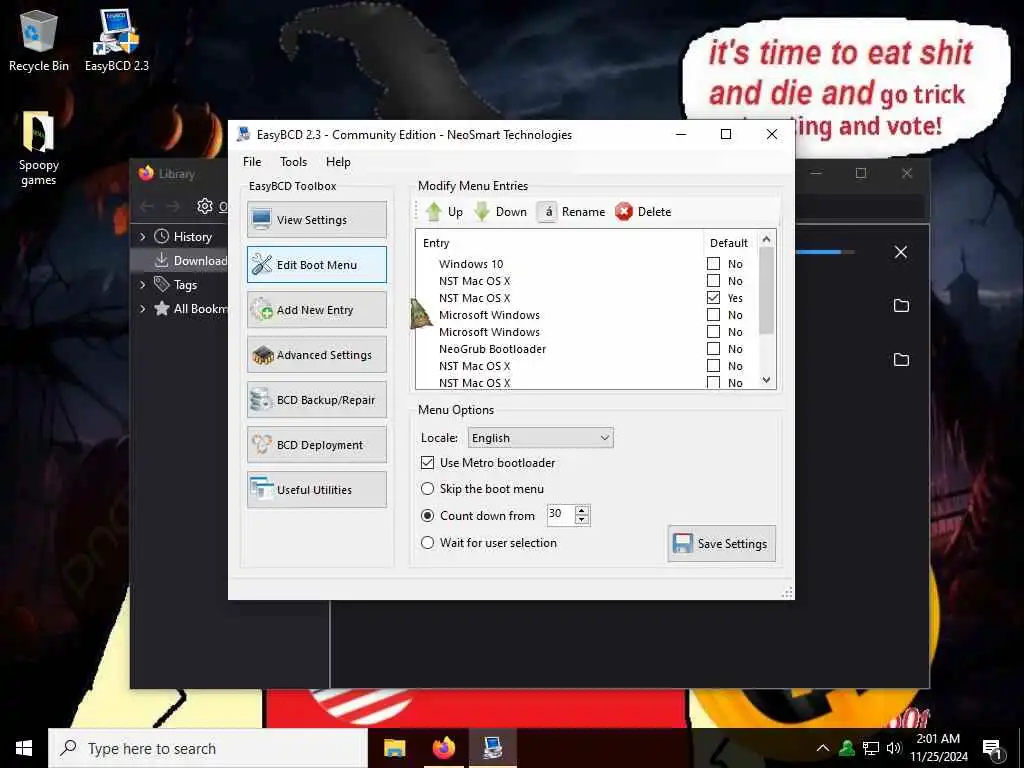1024x768 pixels.
Task: Click the X beside the Library progress bar
Action: tap(901, 252)
